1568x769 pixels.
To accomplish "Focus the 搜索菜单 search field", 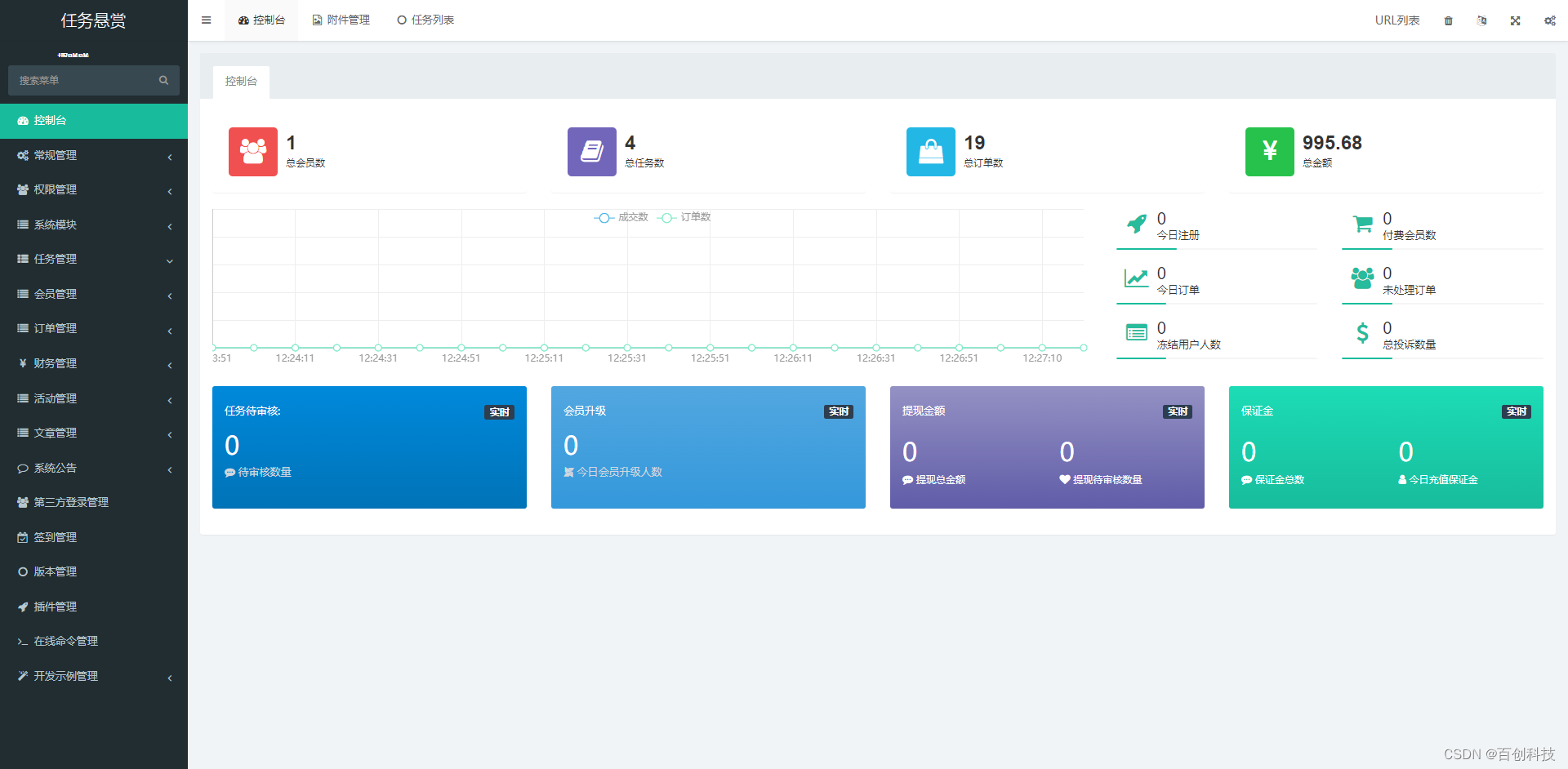I will pos(94,81).
